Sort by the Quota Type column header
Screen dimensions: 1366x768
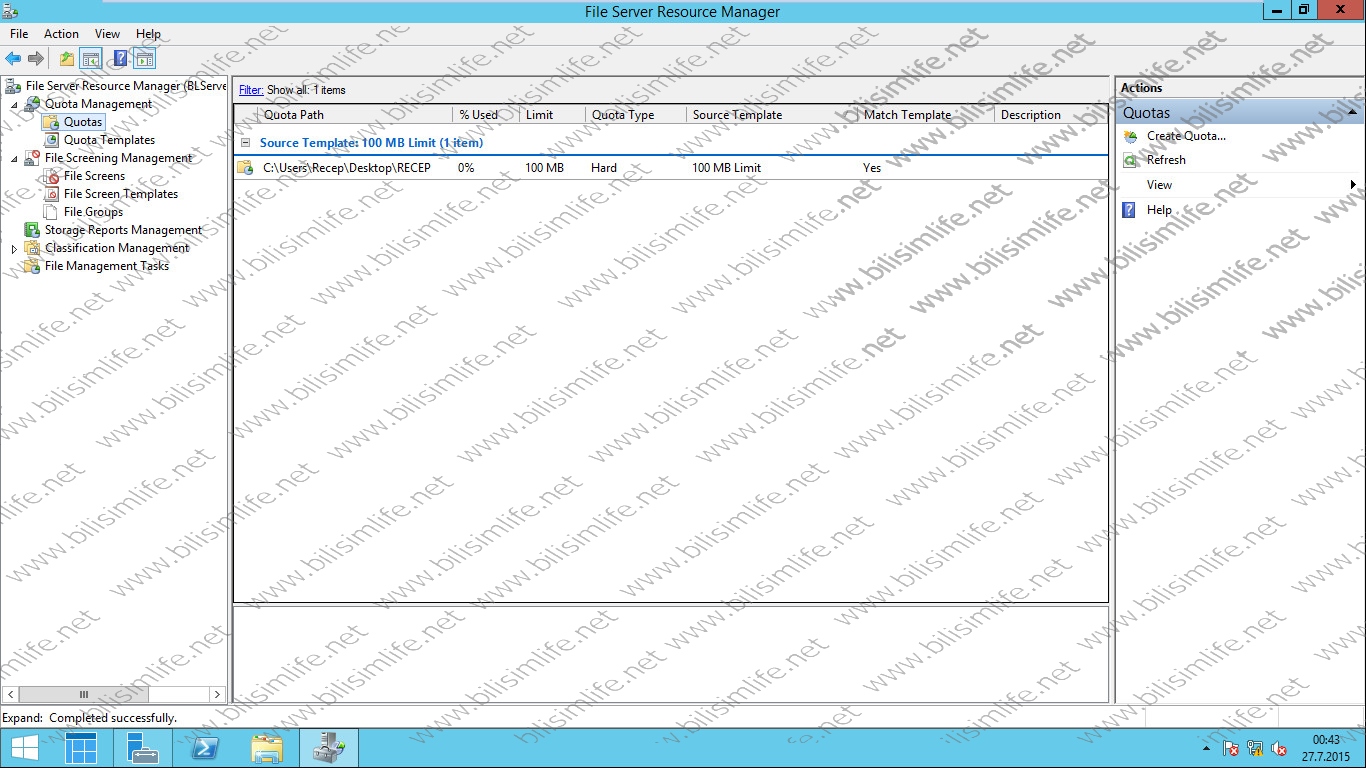click(x=636, y=115)
